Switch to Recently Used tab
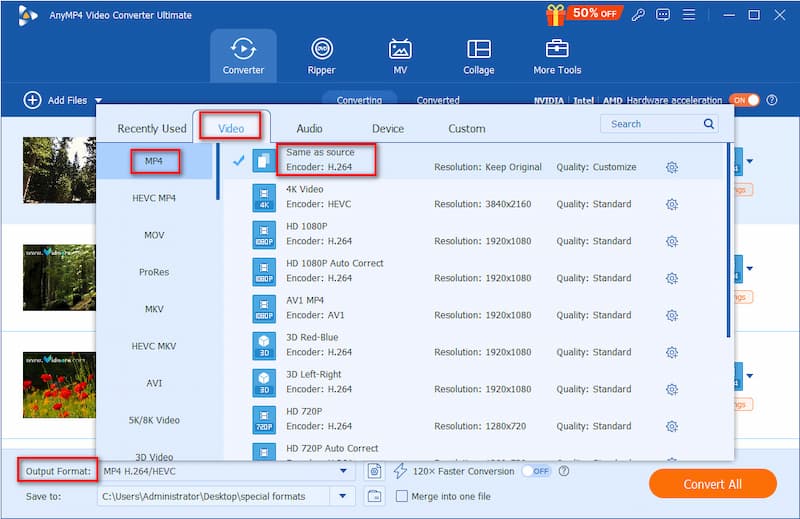800x519 pixels. pos(152,129)
